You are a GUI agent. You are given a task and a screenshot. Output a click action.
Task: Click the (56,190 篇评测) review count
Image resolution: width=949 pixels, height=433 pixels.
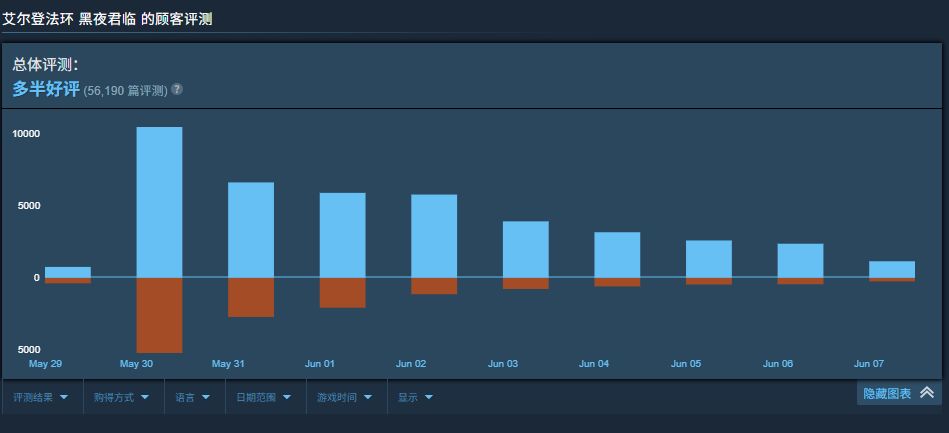(x=125, y=91)
